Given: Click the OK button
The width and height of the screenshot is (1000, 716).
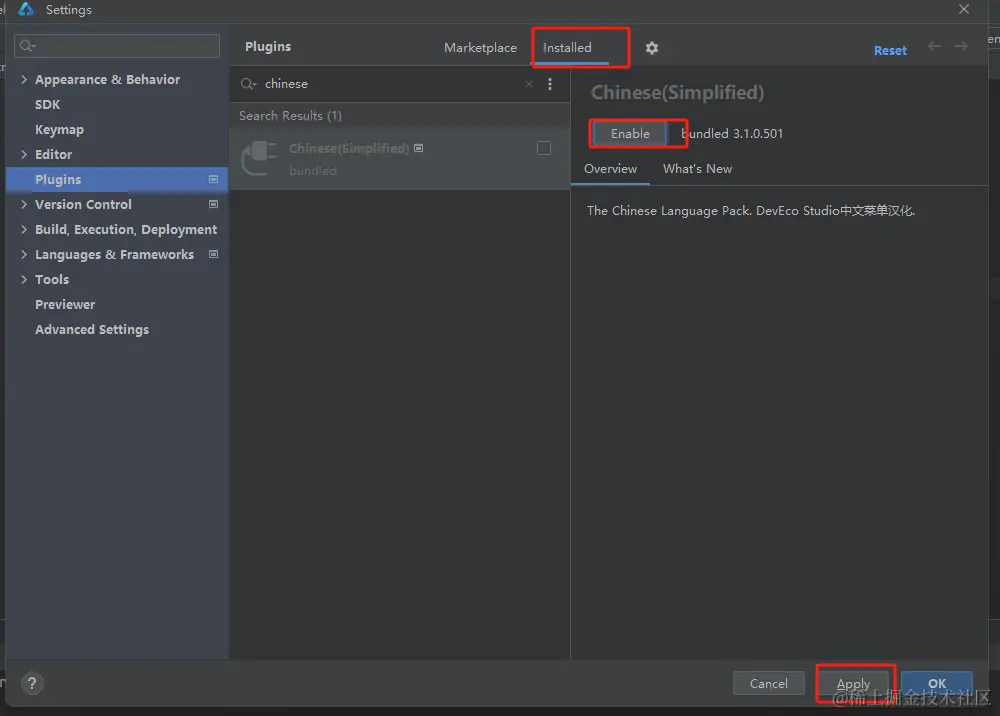Looking at the screenshot, I should 937,683.
